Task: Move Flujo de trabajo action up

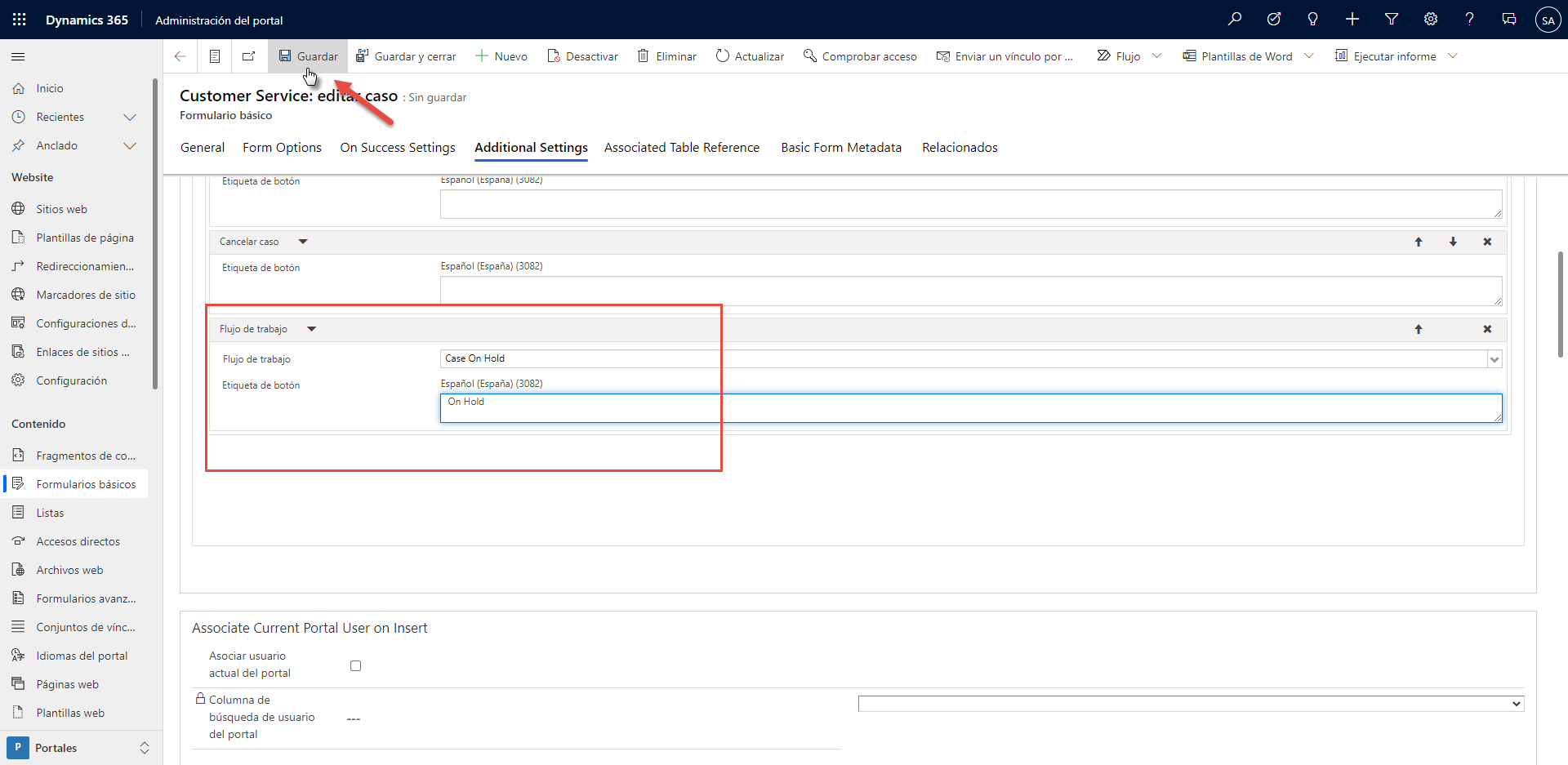Action: [1419, 329]
